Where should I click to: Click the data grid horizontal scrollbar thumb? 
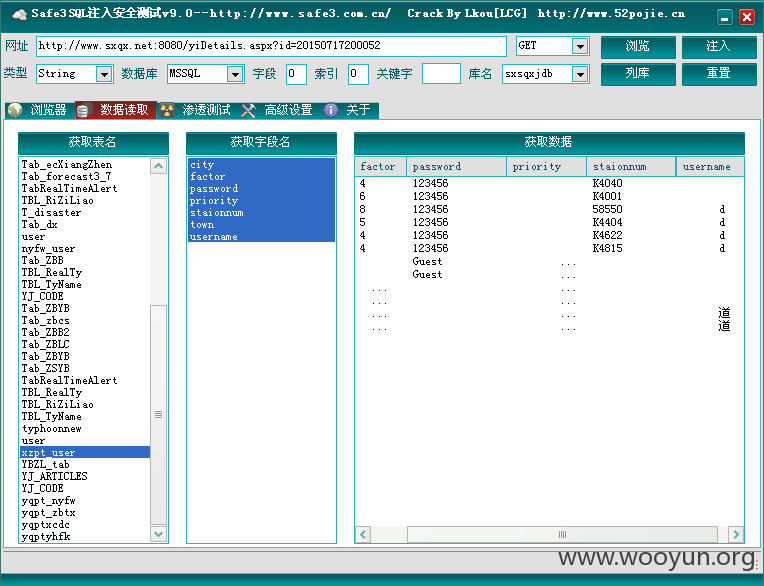tap(562, 534)
